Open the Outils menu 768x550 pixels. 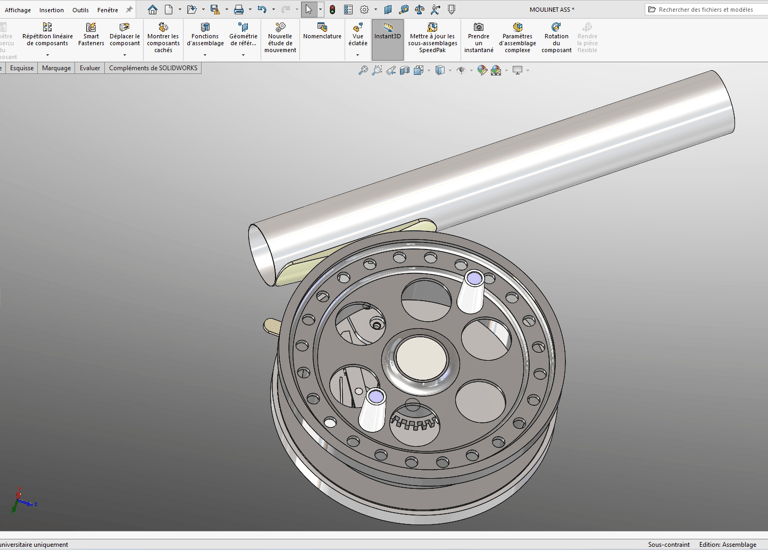[x=80, y=10]
